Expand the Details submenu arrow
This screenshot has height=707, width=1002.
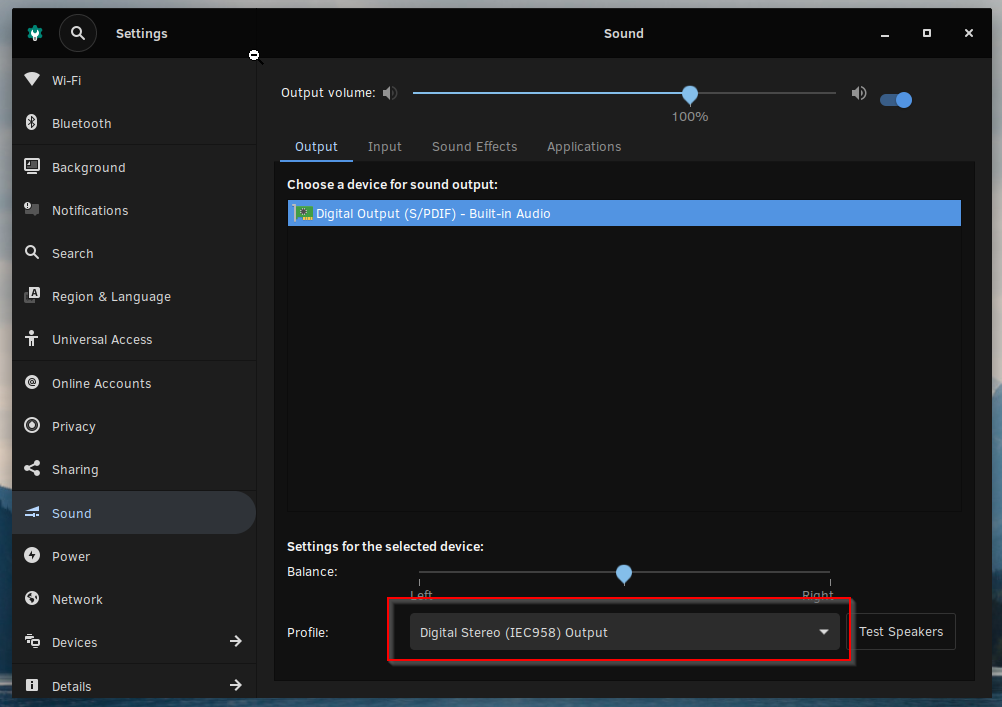236,685
